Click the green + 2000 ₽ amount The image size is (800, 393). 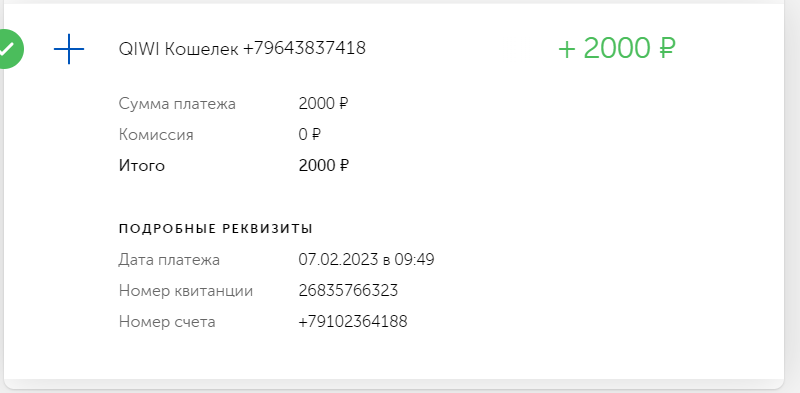pyautogui.click(x=617, y=48)
